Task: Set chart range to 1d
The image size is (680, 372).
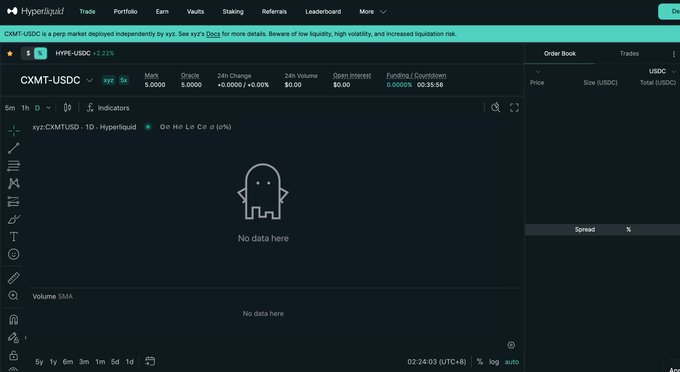Action: pyautogui.click(x=129, y=362)
